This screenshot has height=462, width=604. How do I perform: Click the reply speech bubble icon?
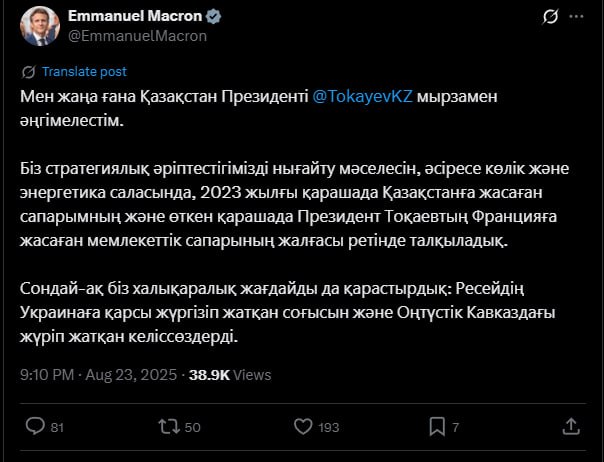tap(35, 426)
